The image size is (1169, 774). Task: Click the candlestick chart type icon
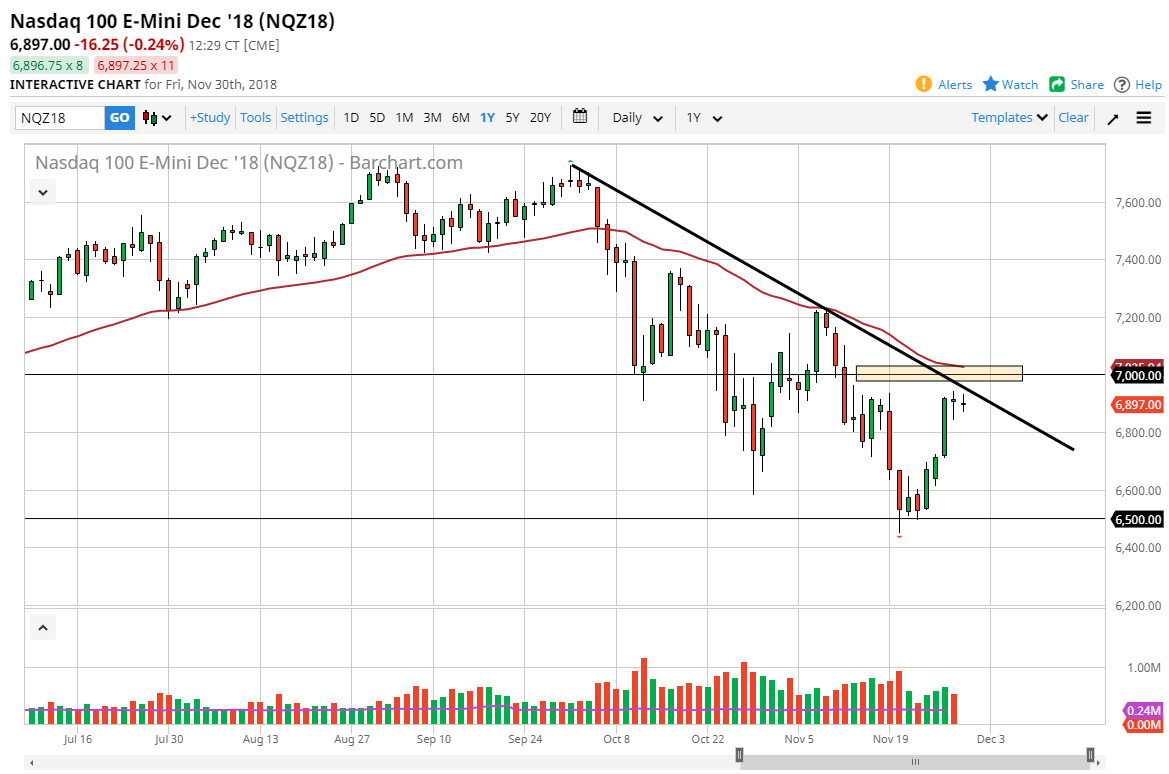pyautogui.click(x=150, y=117)
